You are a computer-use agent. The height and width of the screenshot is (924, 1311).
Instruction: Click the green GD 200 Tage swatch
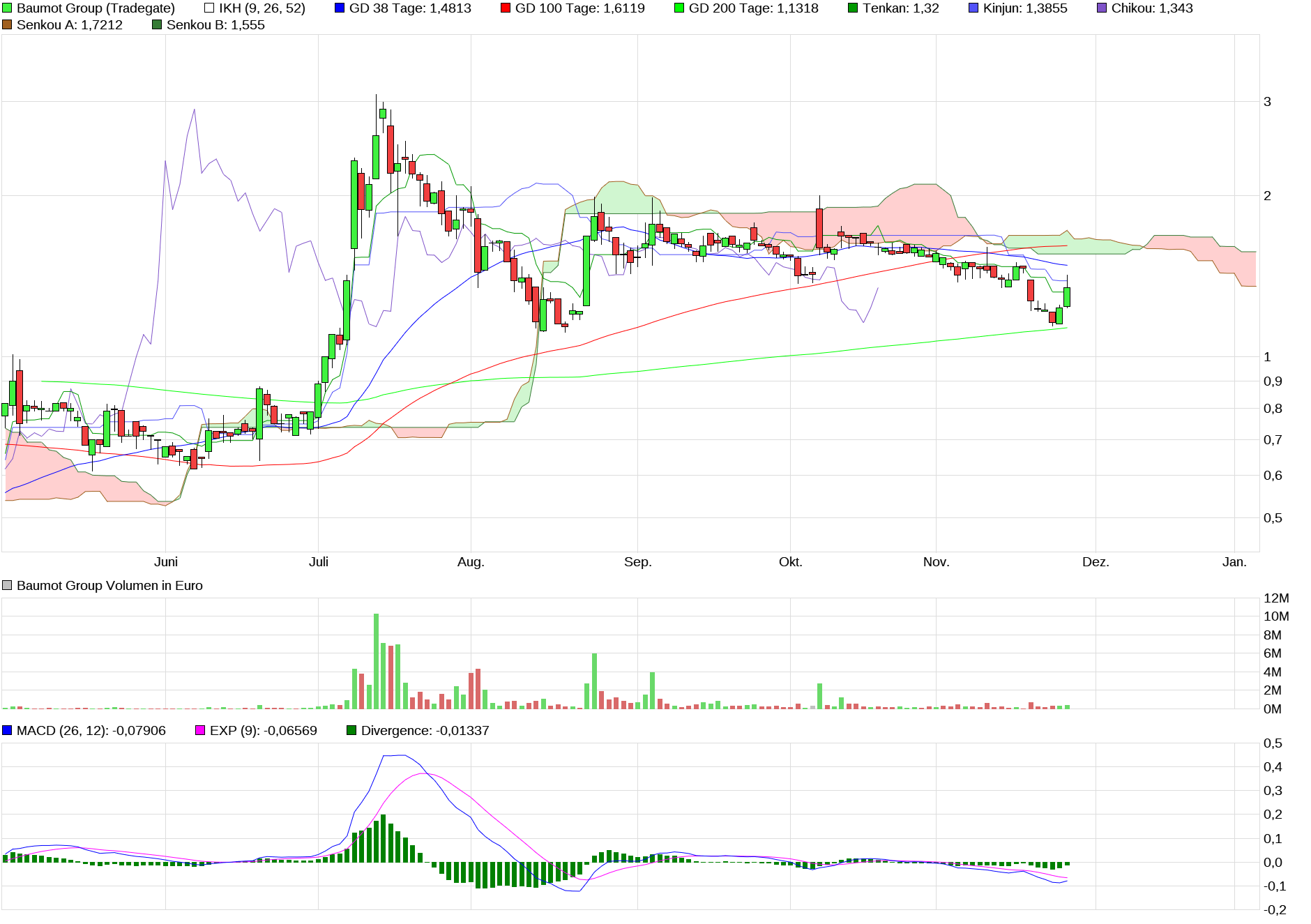pyautogui.click(x=679, y=8)
